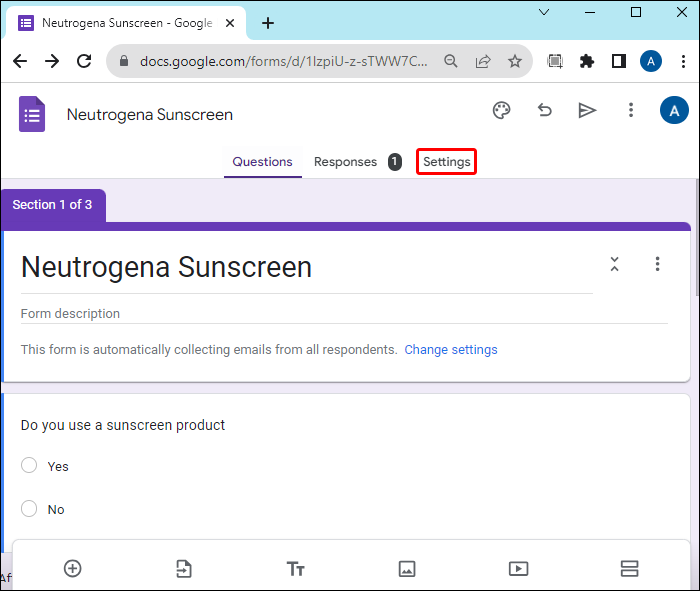Toggle the browser side panel icon
The image size is (700, 591).
click(619, 61)
